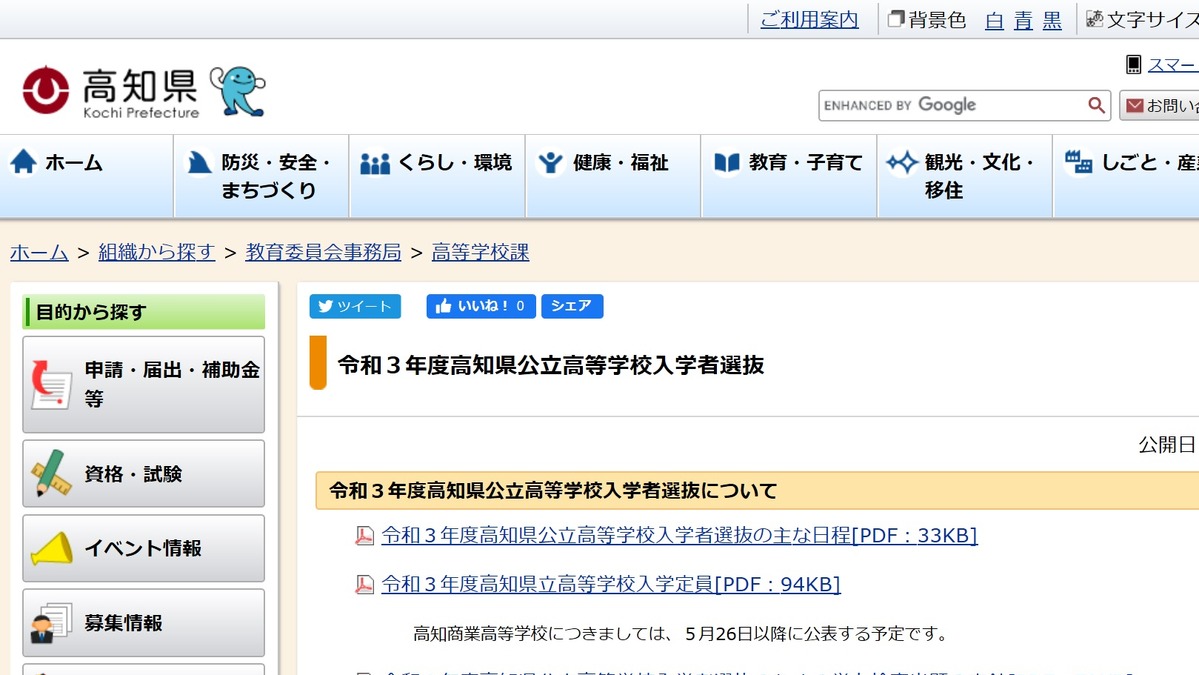Screen dimensions: 1199x675
Task: Click the person icon for 募集情報
Action: click(x=50, y=622)
